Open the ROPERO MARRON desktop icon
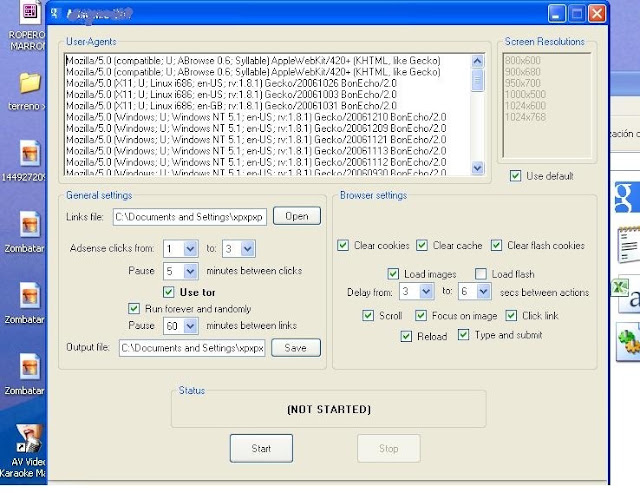The width and height of the screenshot is (640, 493). tap(29, 11)
